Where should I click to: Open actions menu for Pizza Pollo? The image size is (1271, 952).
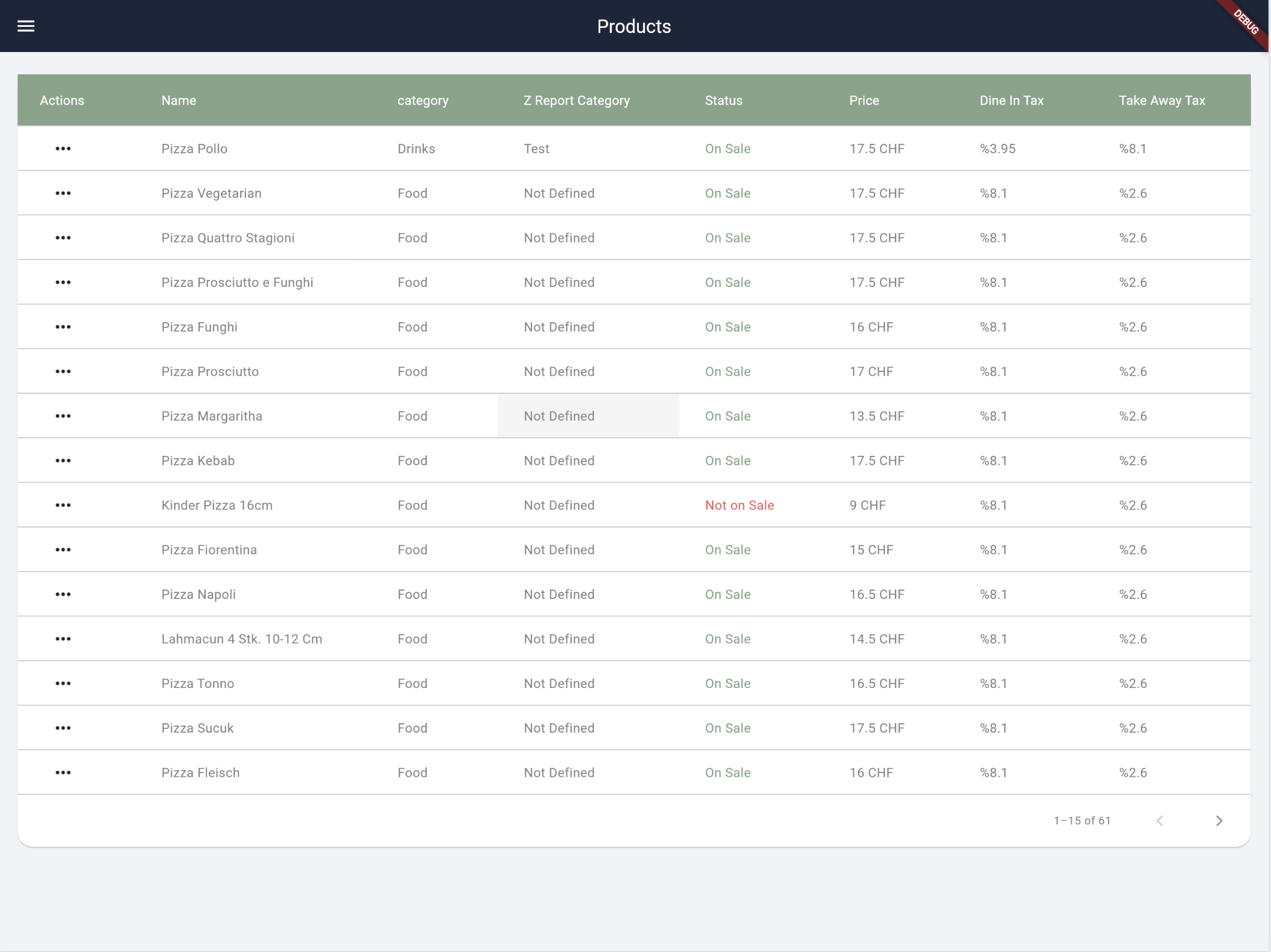[x=63, y=149]
